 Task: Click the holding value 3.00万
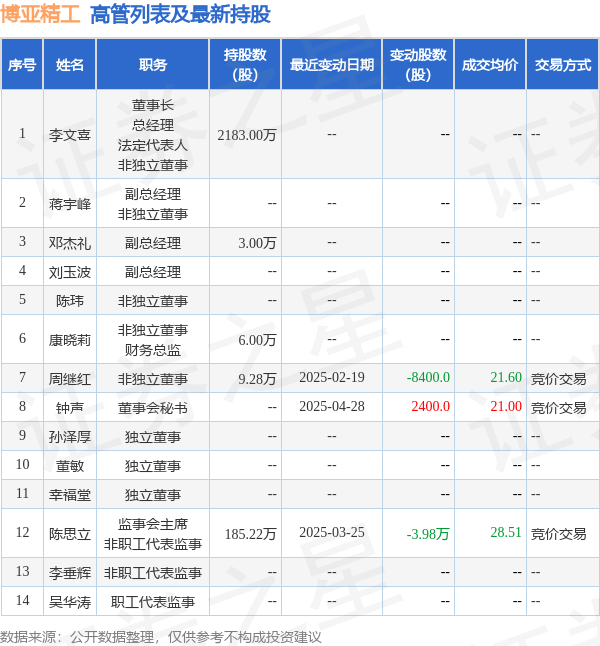[x=257, y=243]
